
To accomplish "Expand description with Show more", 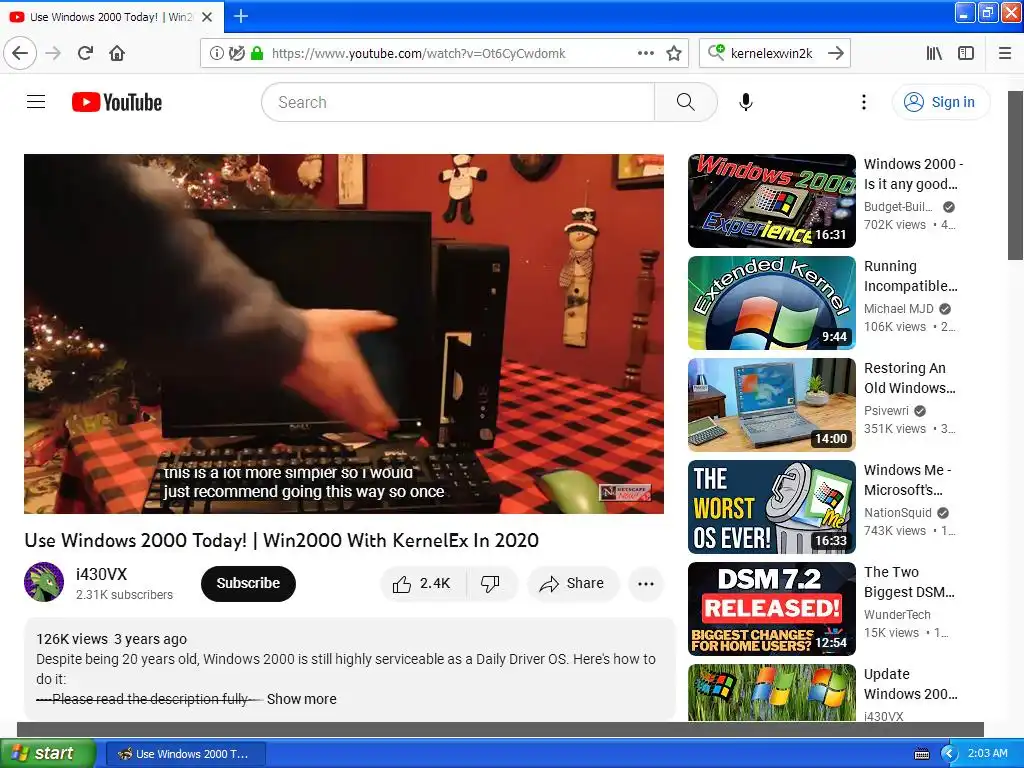I will [x=302, y=699].
